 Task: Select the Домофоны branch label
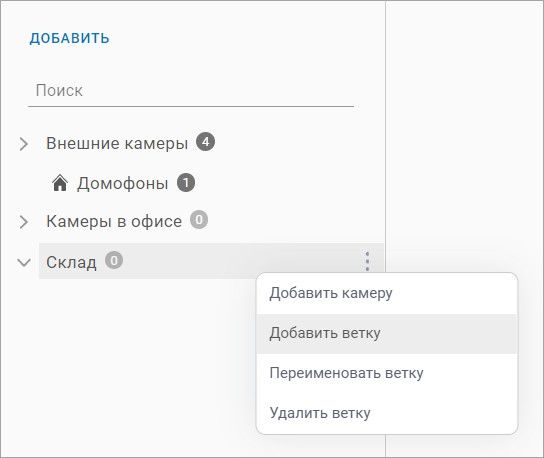pos(122,184)
